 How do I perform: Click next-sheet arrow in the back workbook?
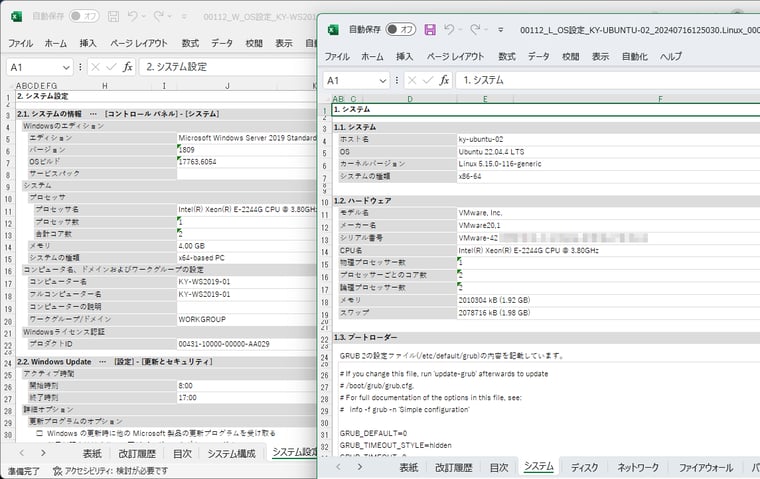point(44,453)
